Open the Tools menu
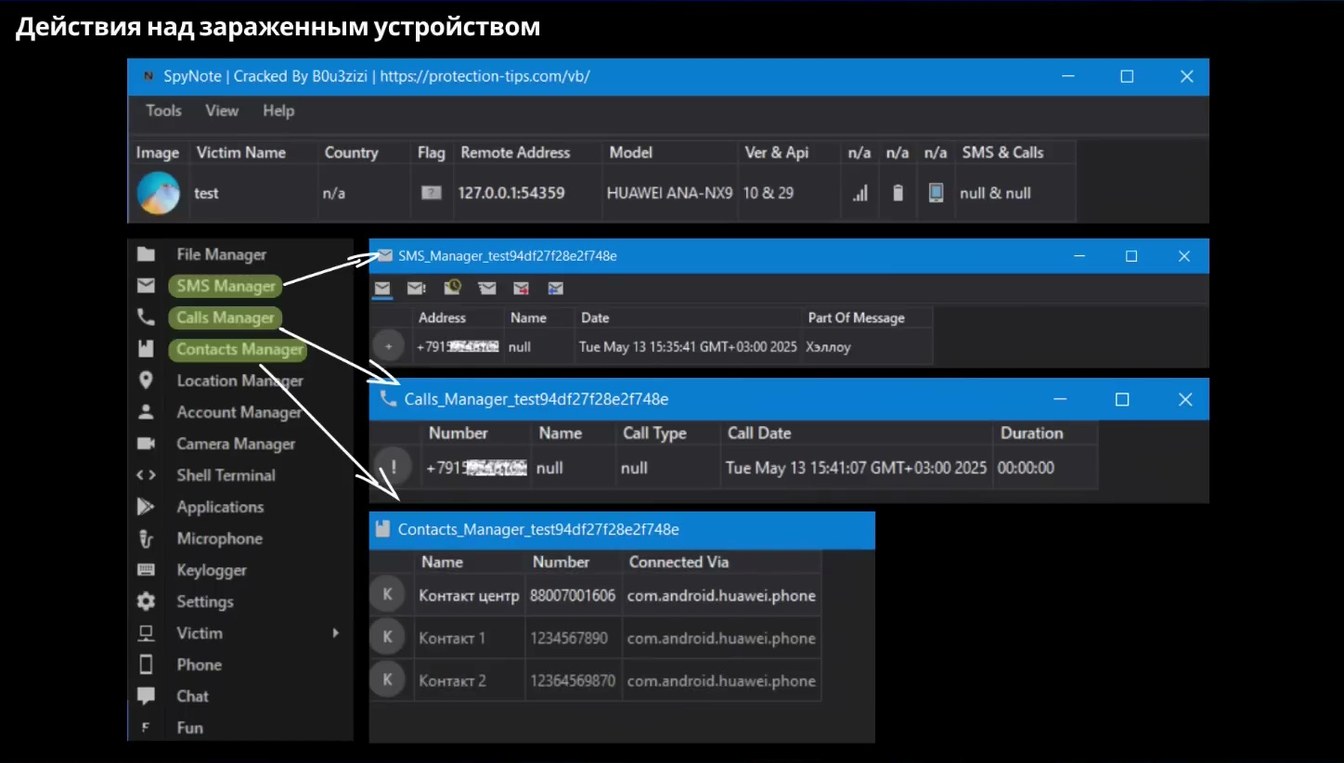 coord(164,111)
